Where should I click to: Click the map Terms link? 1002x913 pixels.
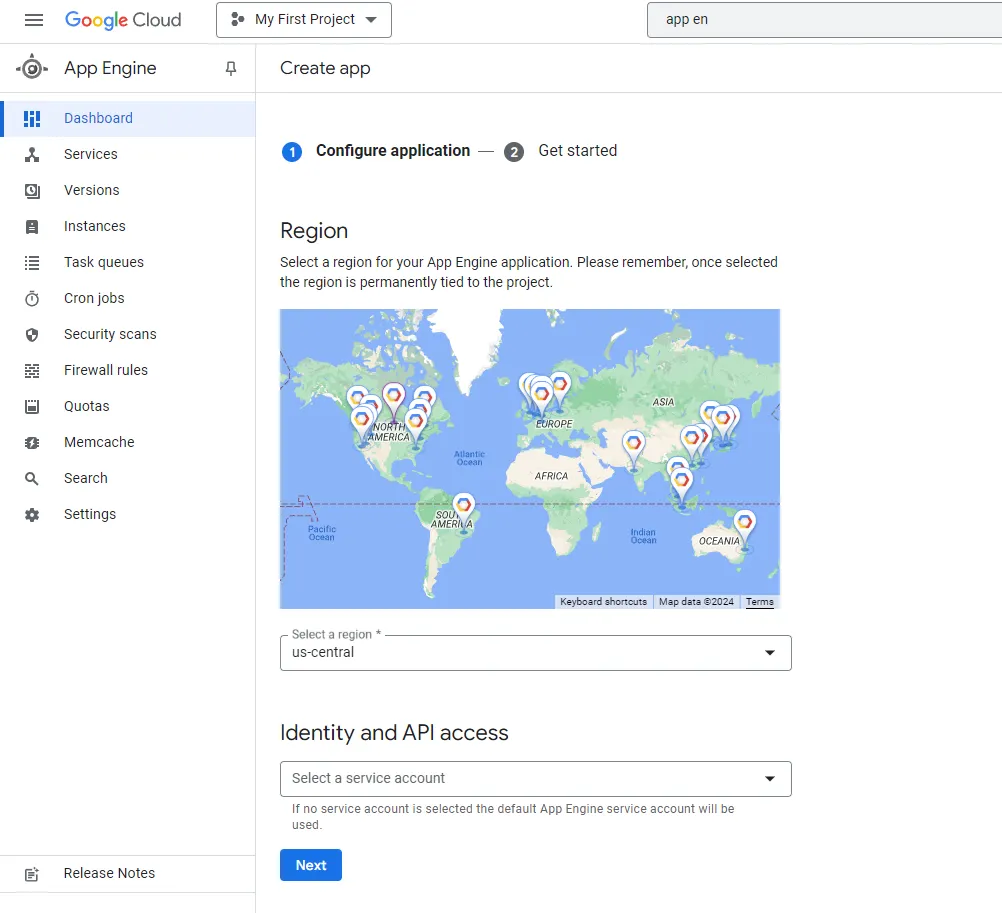point(759,602)
